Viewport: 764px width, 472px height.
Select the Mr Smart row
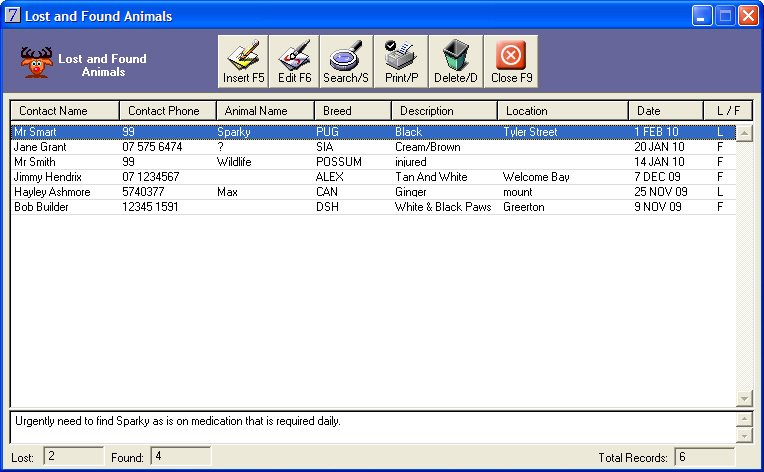pyautogui.click(x=373, y=132)
